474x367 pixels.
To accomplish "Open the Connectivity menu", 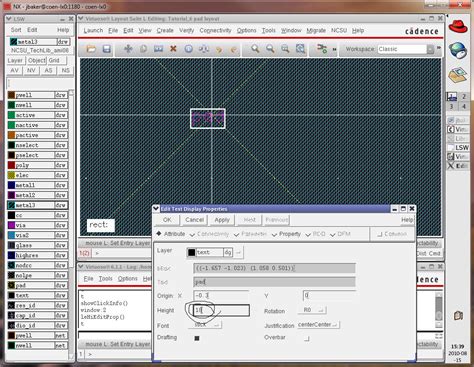I will tap(215, 30).
